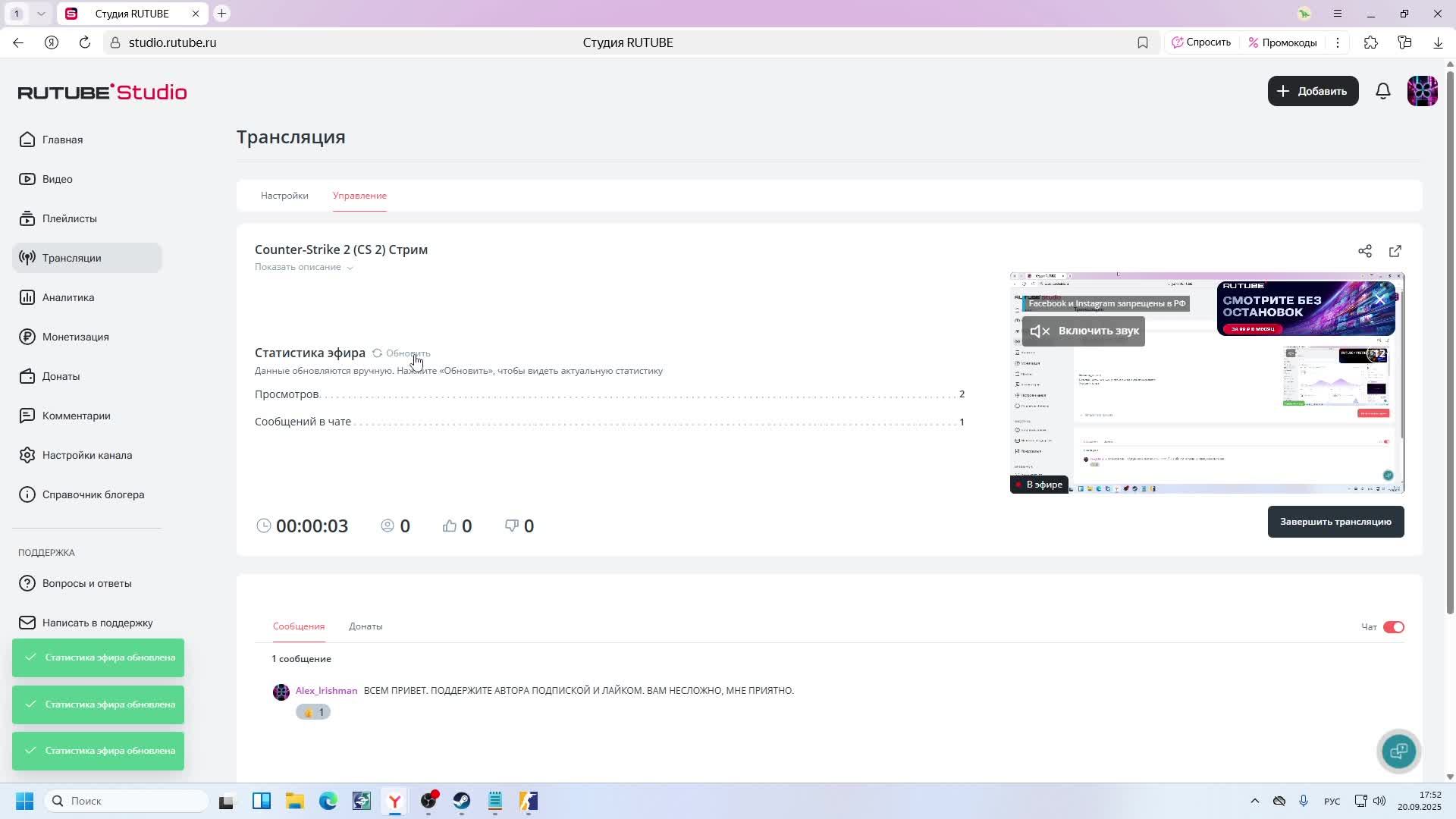
Task: Toggle the Чат switch off
Action: 1393,627
